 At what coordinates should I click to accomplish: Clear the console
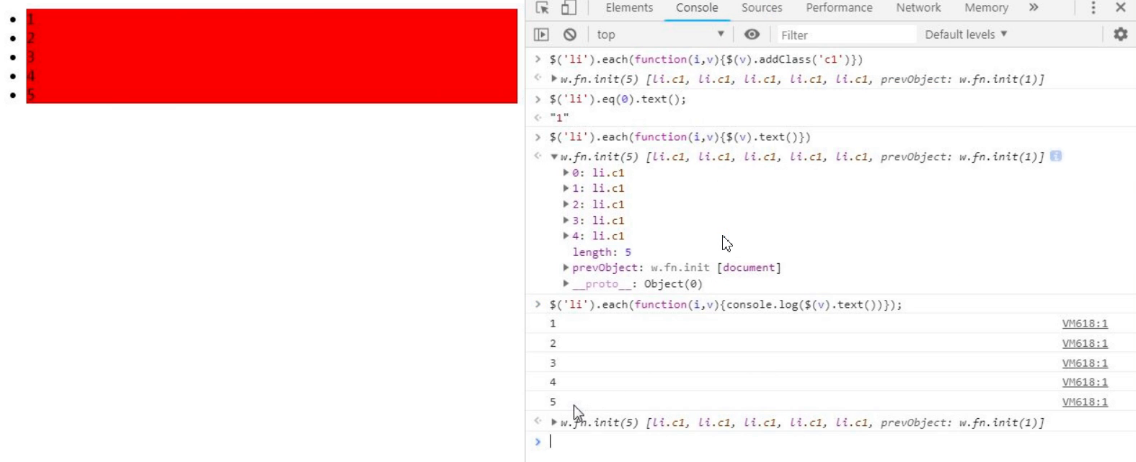[569, 34]
